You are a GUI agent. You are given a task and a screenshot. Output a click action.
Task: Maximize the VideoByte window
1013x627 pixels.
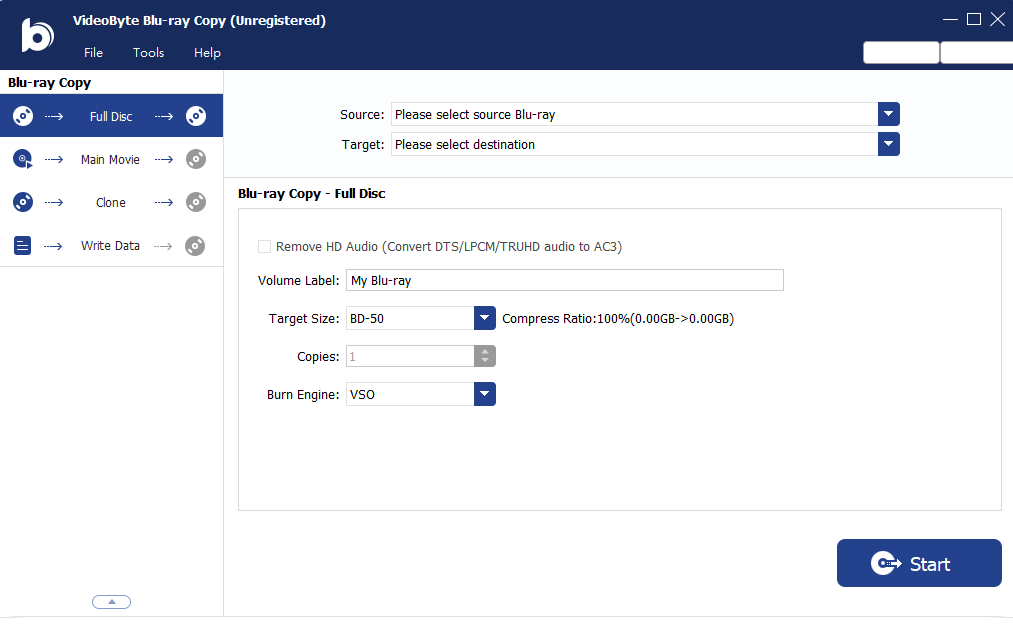(x=974, y=19)
